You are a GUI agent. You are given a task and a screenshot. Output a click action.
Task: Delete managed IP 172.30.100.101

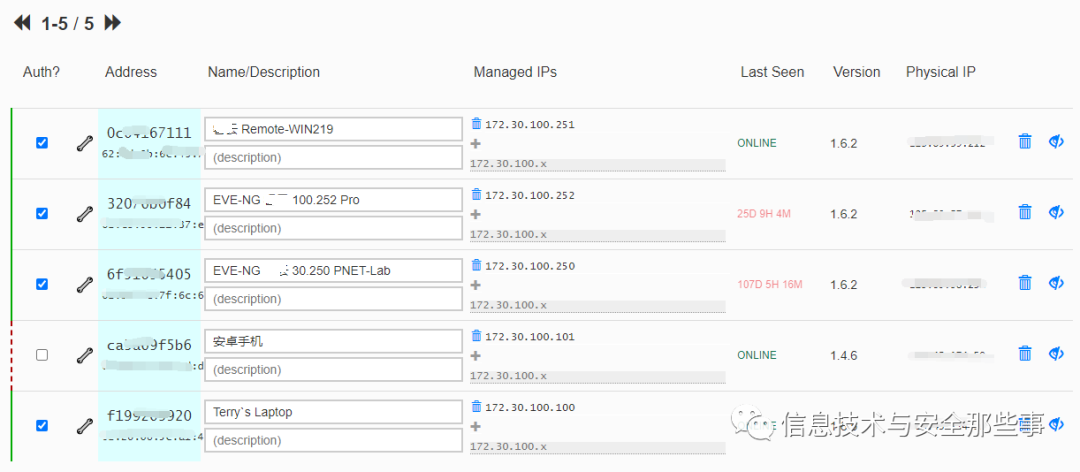point(476,337)
